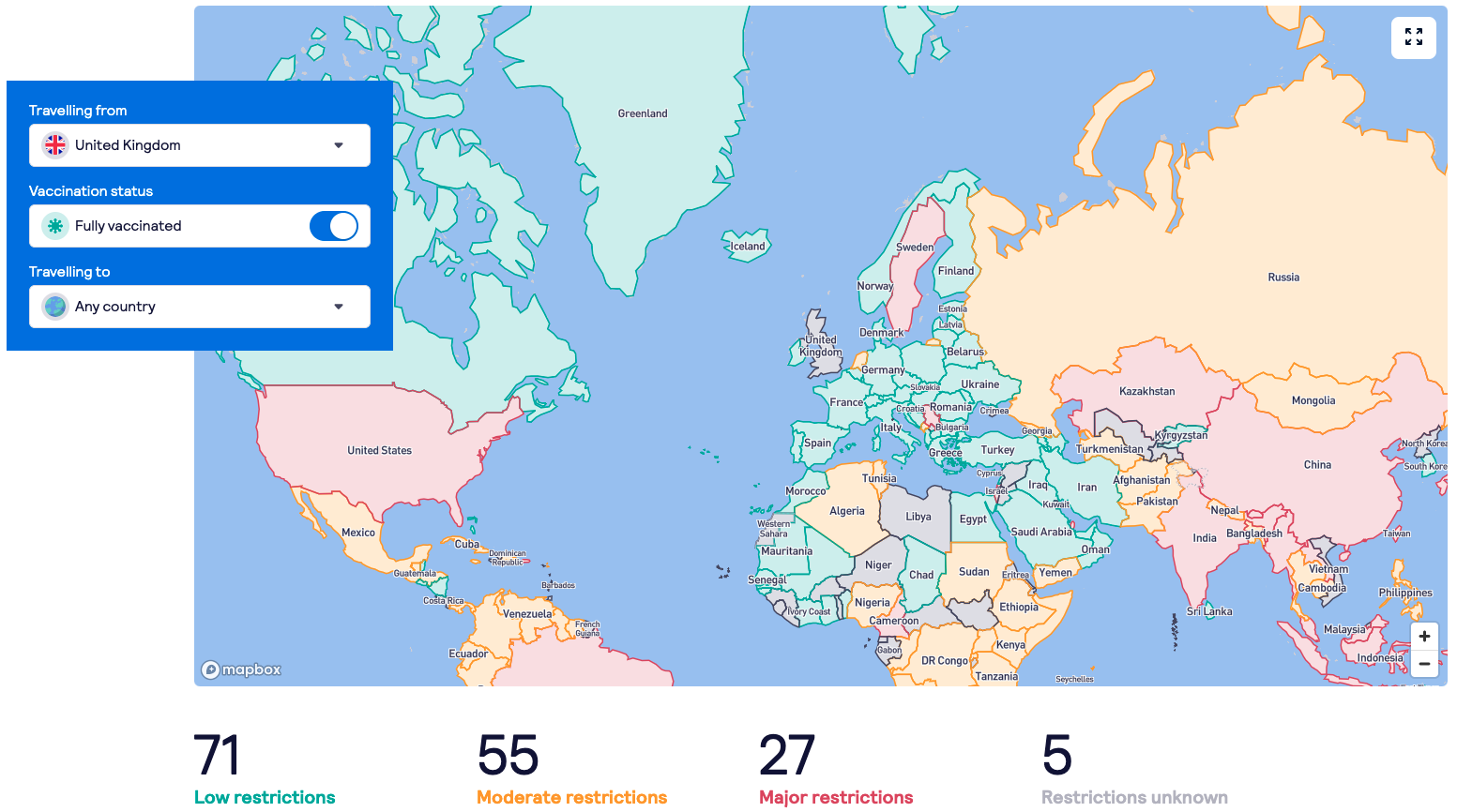Screen dimensions: 1457x812
Task: Click Turkey on the map
Action: pos(997,450)
